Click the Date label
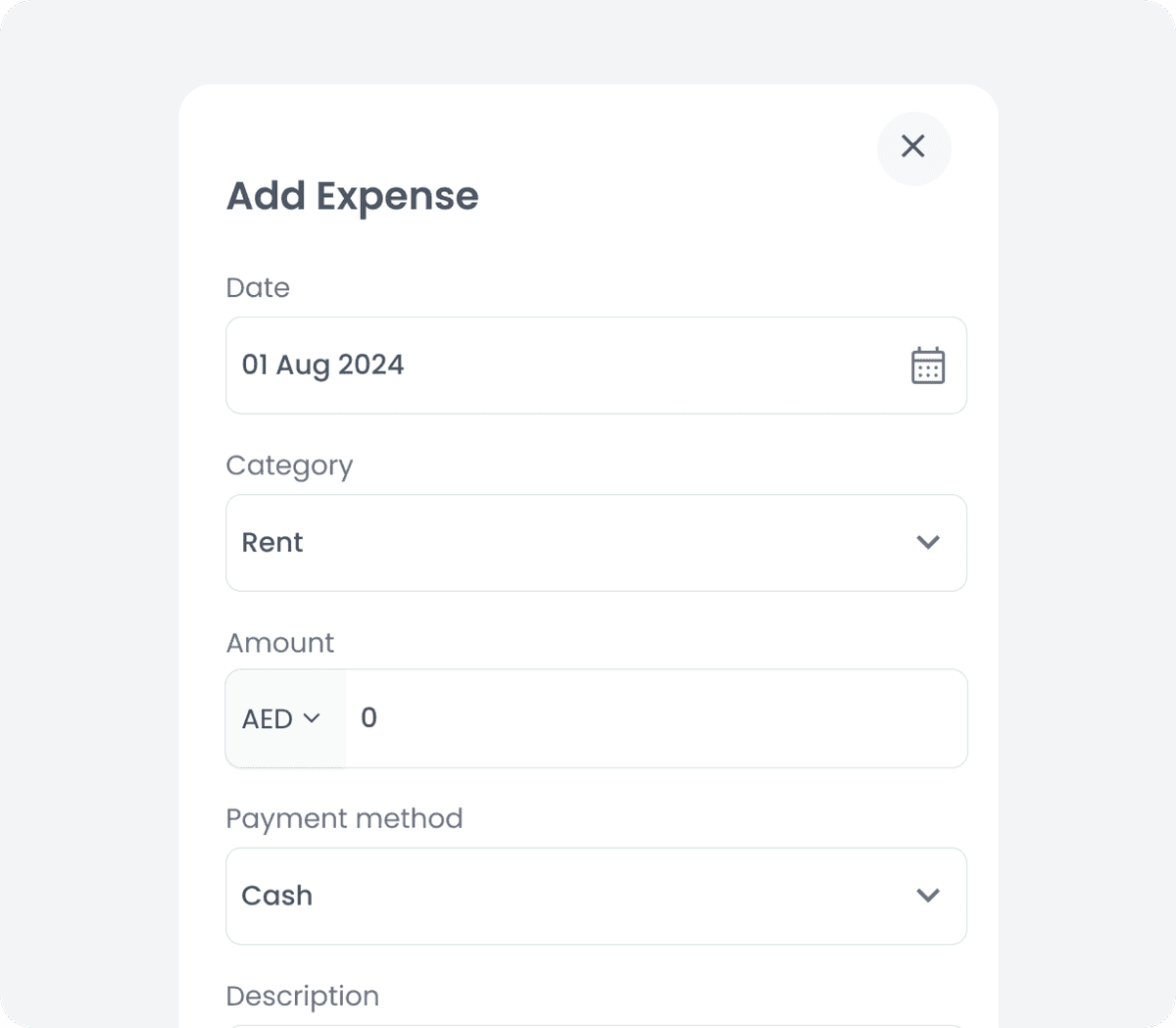Screen dimensions: 1176x1028 point(258,287)
